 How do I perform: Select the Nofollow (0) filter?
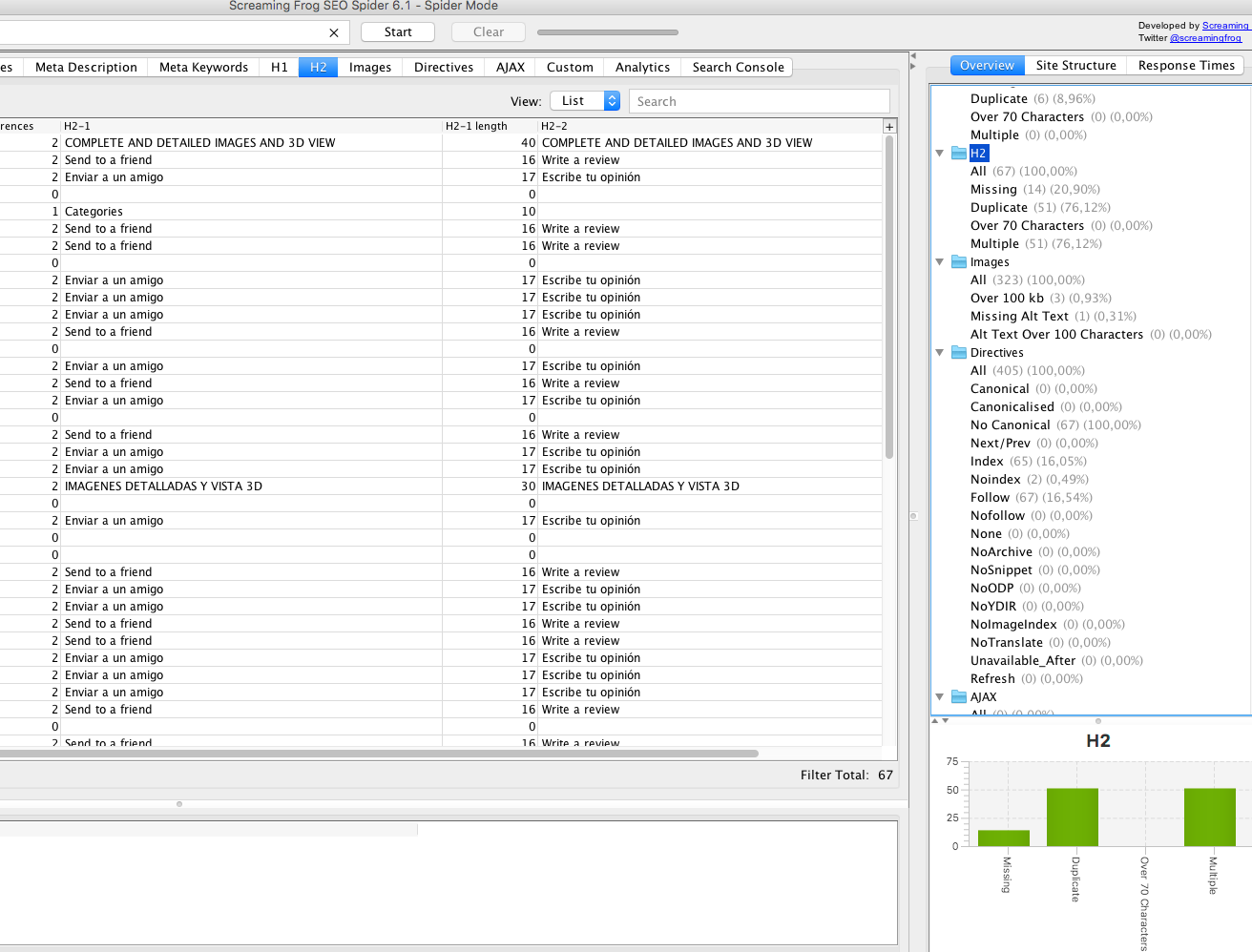click(1031, 516)
